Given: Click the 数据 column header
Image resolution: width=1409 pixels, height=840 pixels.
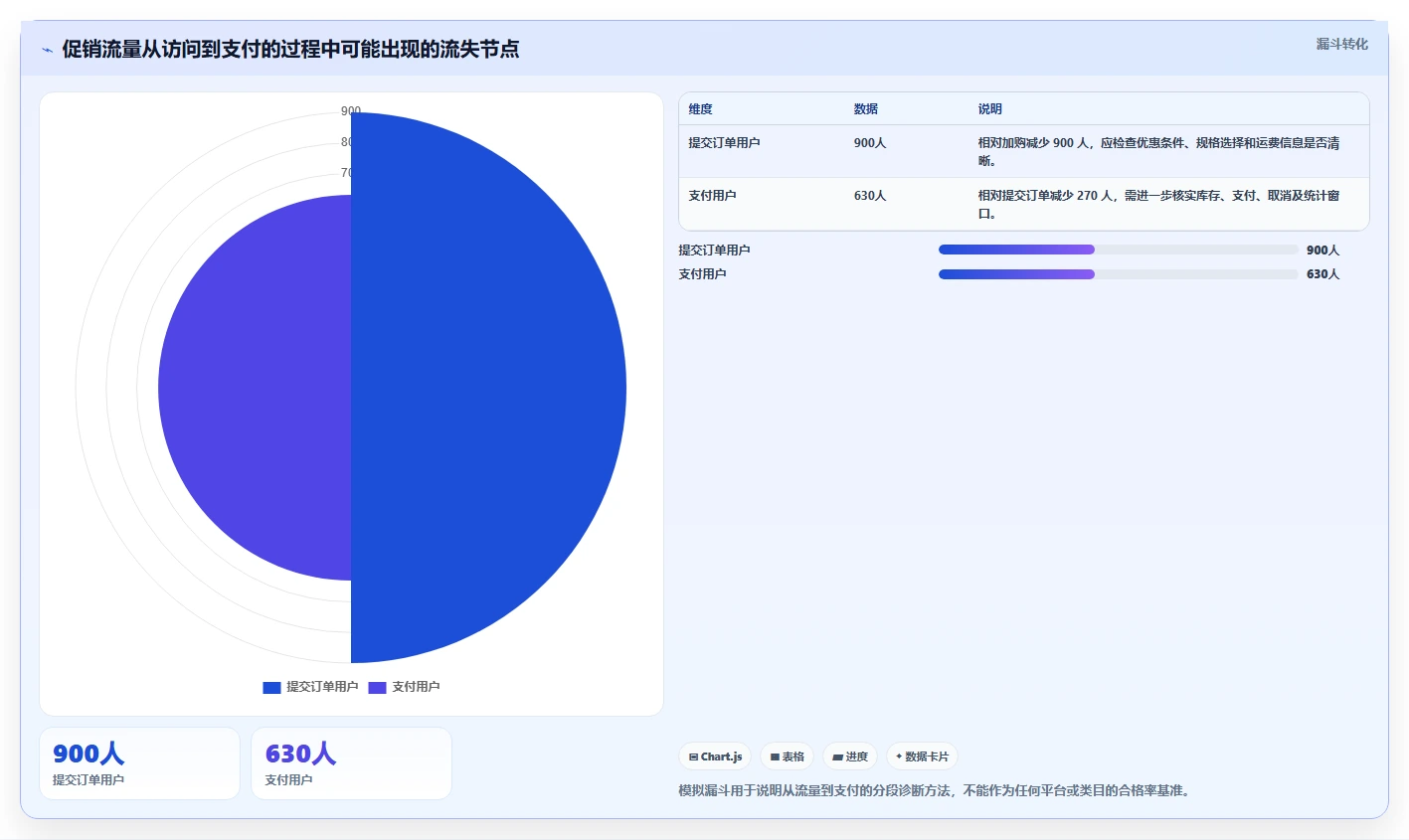Looking at the screenshot, I should [x=866, y=109].
